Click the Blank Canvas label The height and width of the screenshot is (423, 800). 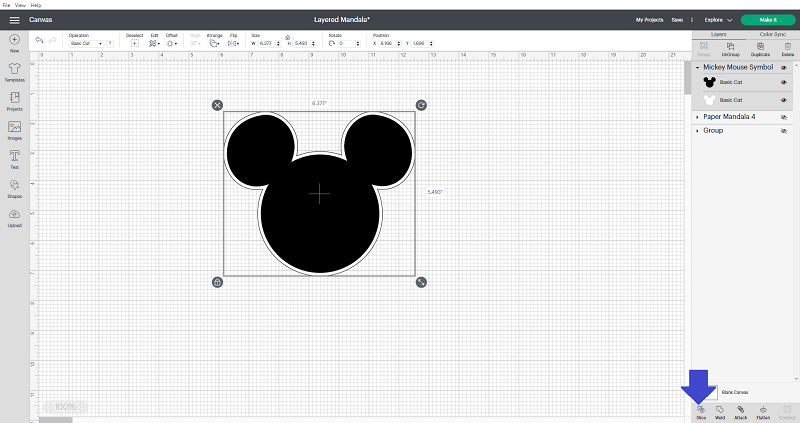735,392
